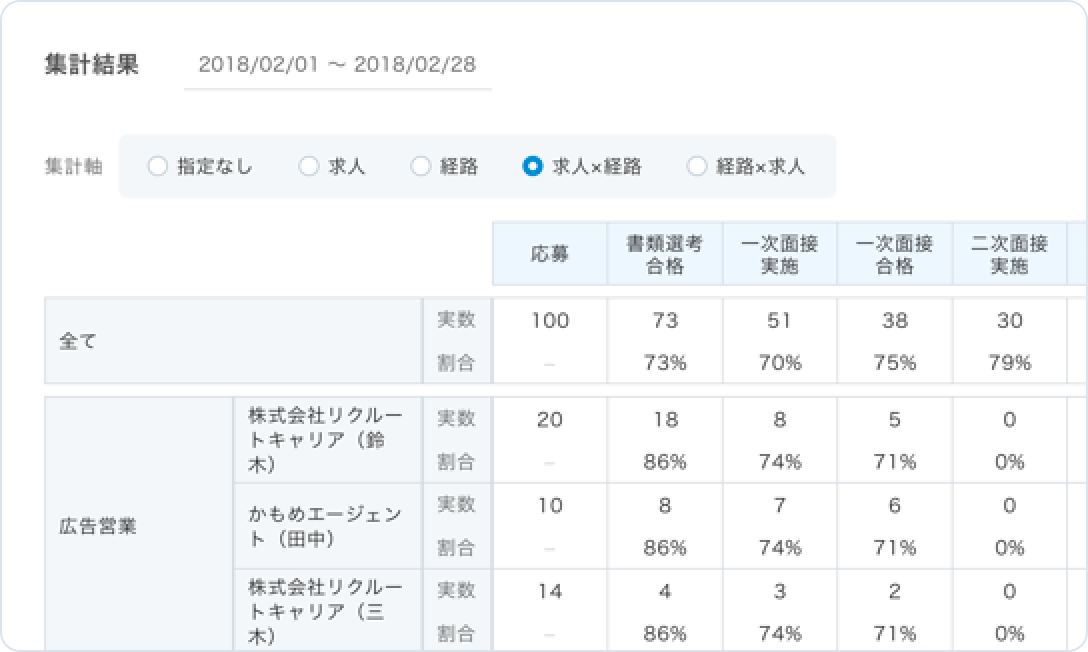Click the 一次面接合格 column header

pos(894,254)
